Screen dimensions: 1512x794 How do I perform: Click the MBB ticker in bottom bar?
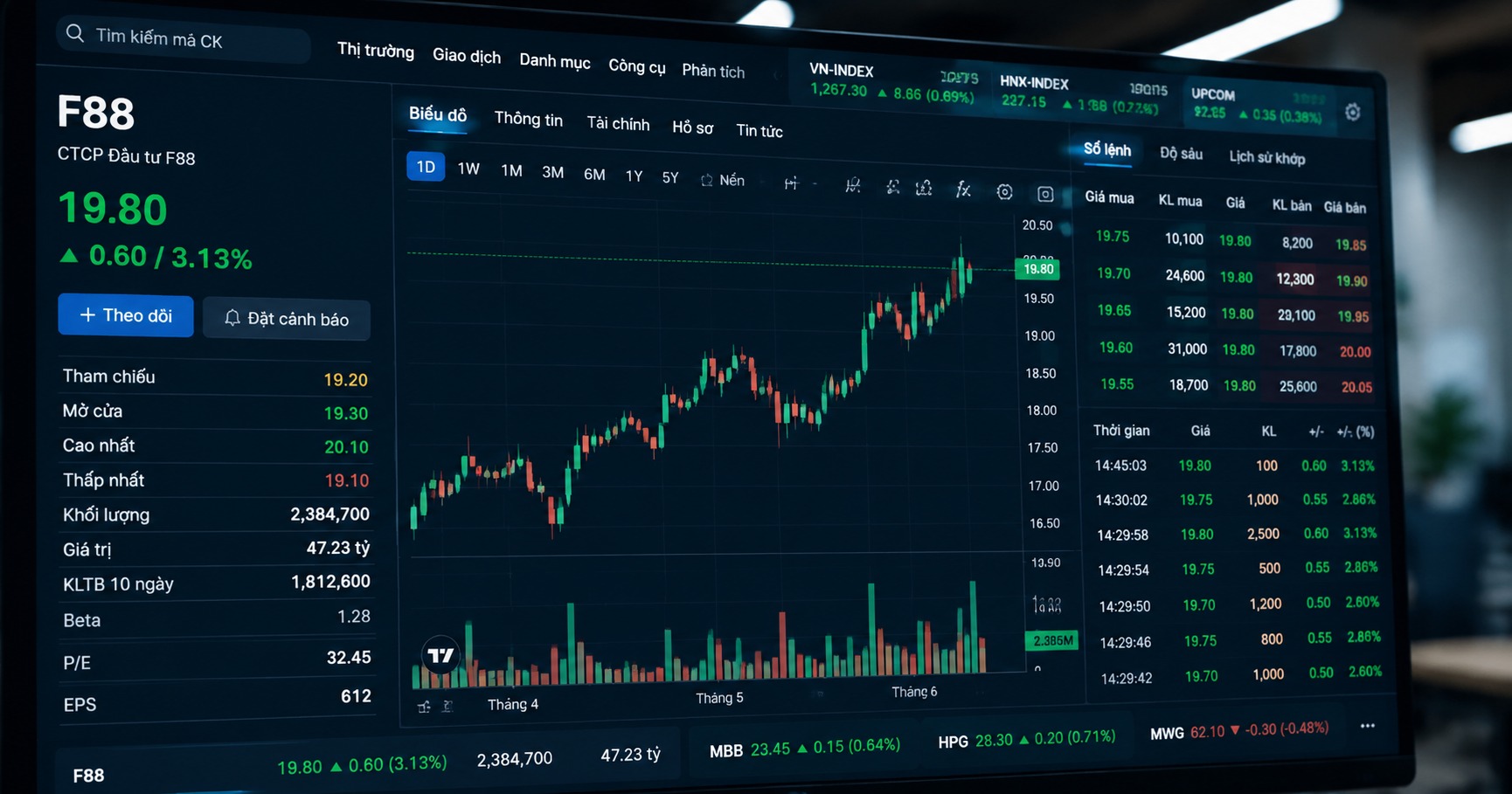point(804,748)
